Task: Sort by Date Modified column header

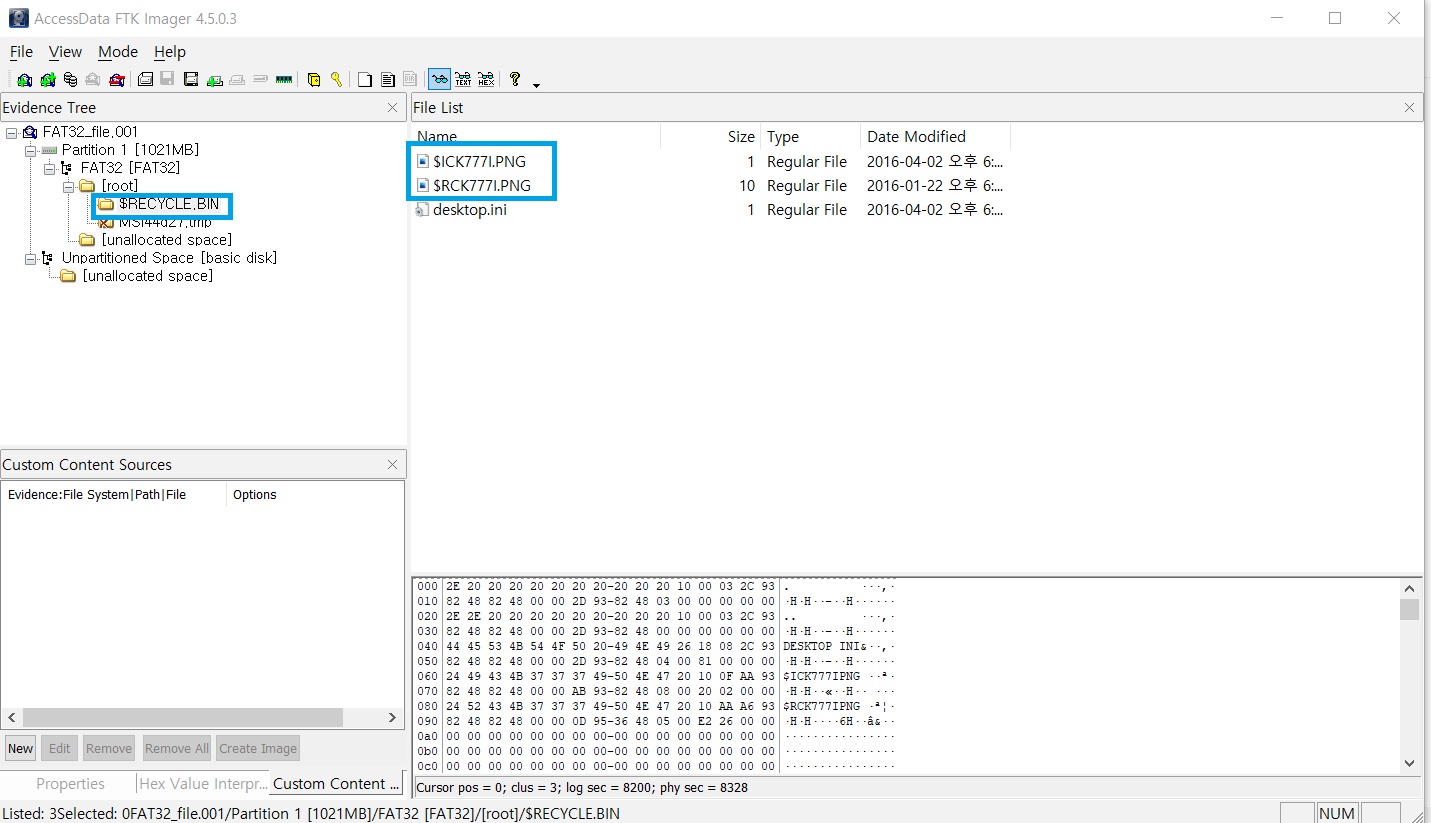Action: pos(936,137)
